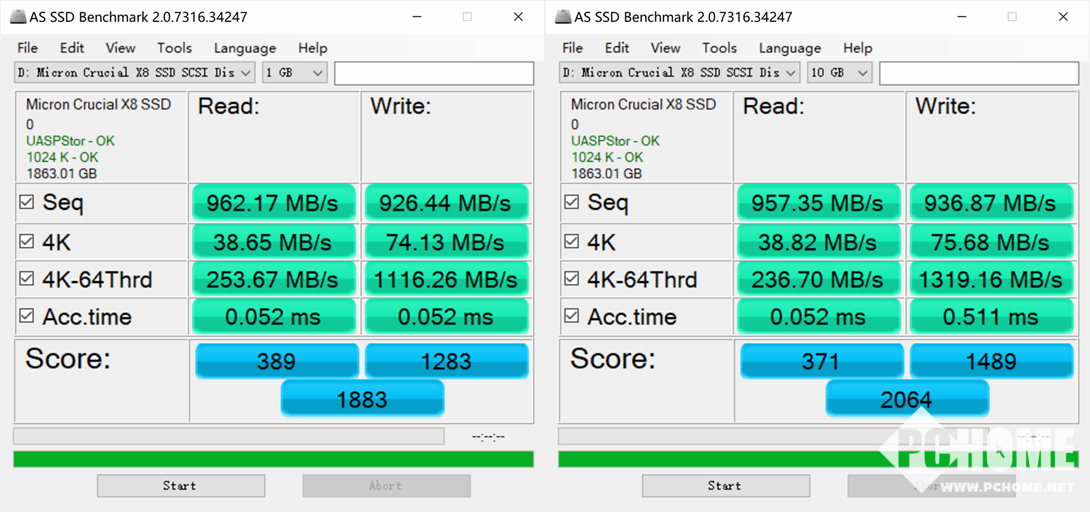Click the AS SSD icon in the 10 GB test window title bar
This screenshot has height=512, width=1090.
click(x=566, y=17)
